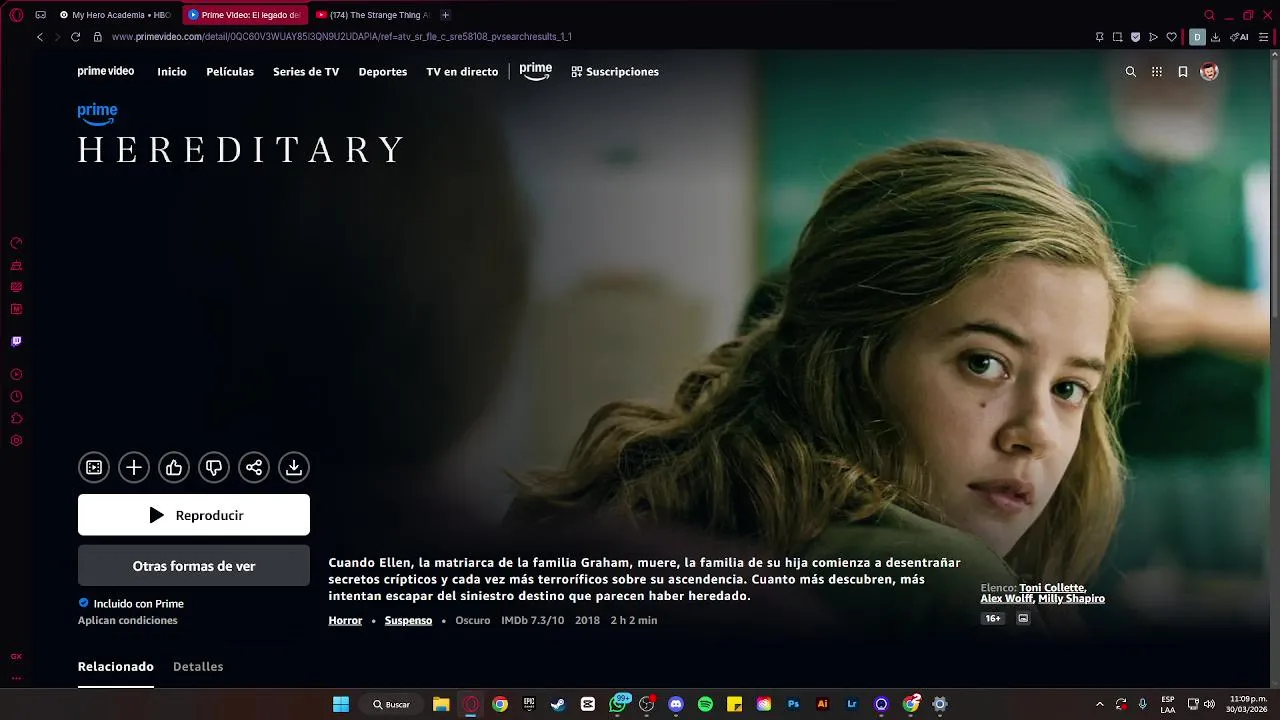
Task: Click the thumbs-down dislike icon
Action: pos(214,467)
